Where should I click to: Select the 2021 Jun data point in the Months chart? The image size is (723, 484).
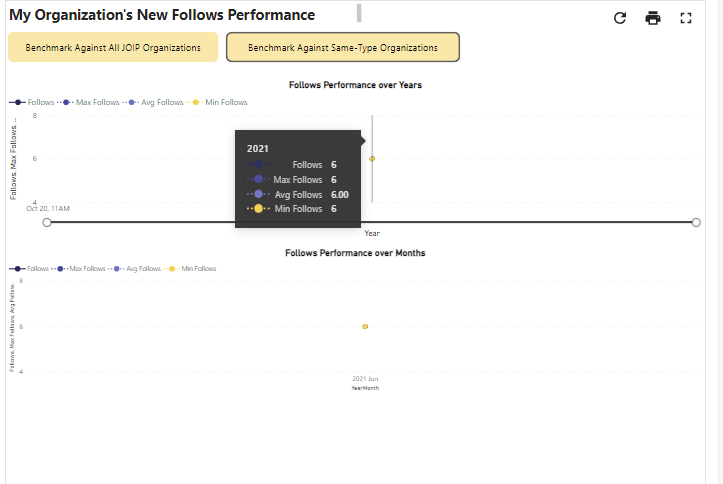click(x=365, y=326)
